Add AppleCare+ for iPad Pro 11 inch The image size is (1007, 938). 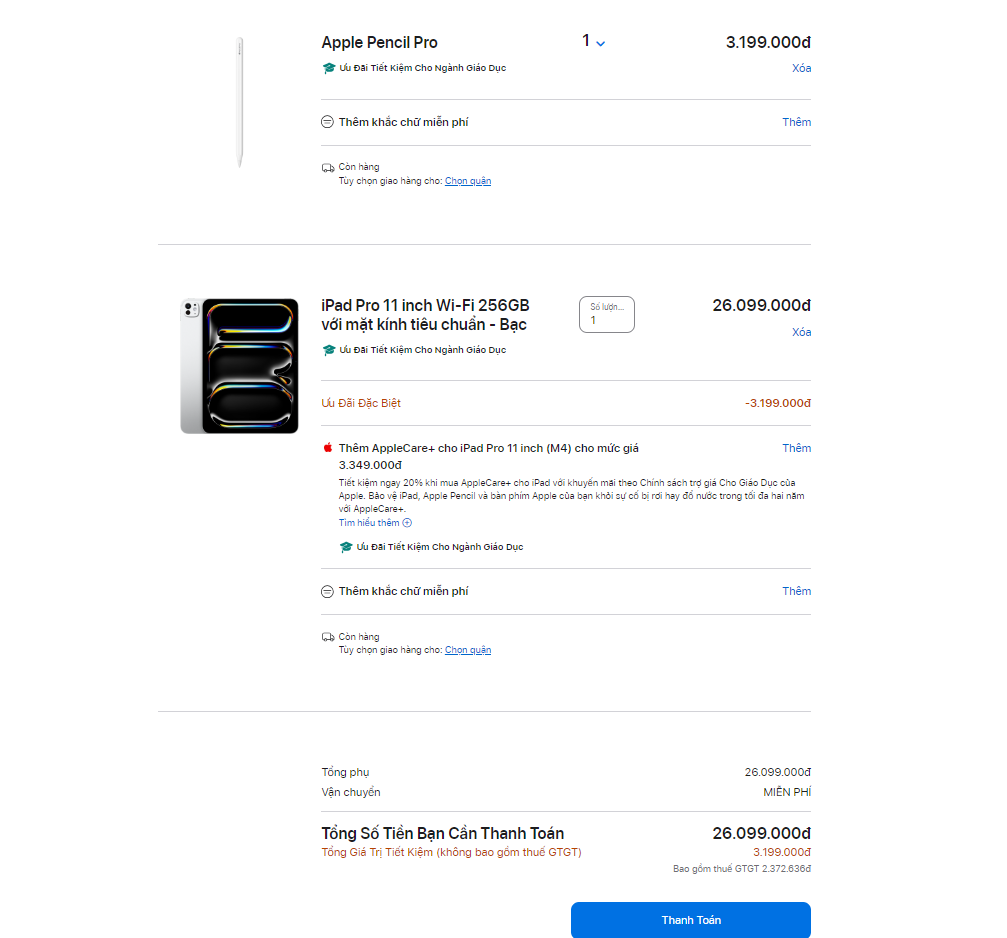click(x=796, y=448)
